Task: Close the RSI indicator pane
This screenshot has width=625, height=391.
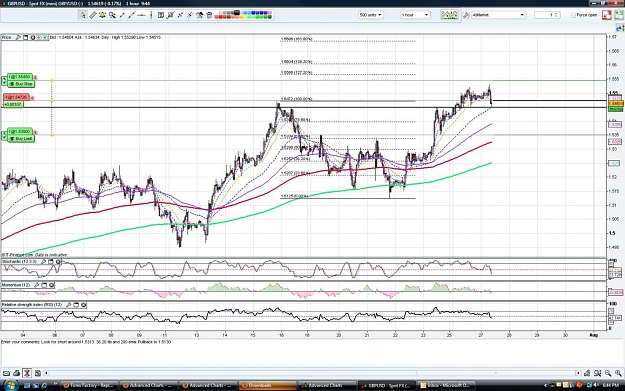Action: pos(83,305)
